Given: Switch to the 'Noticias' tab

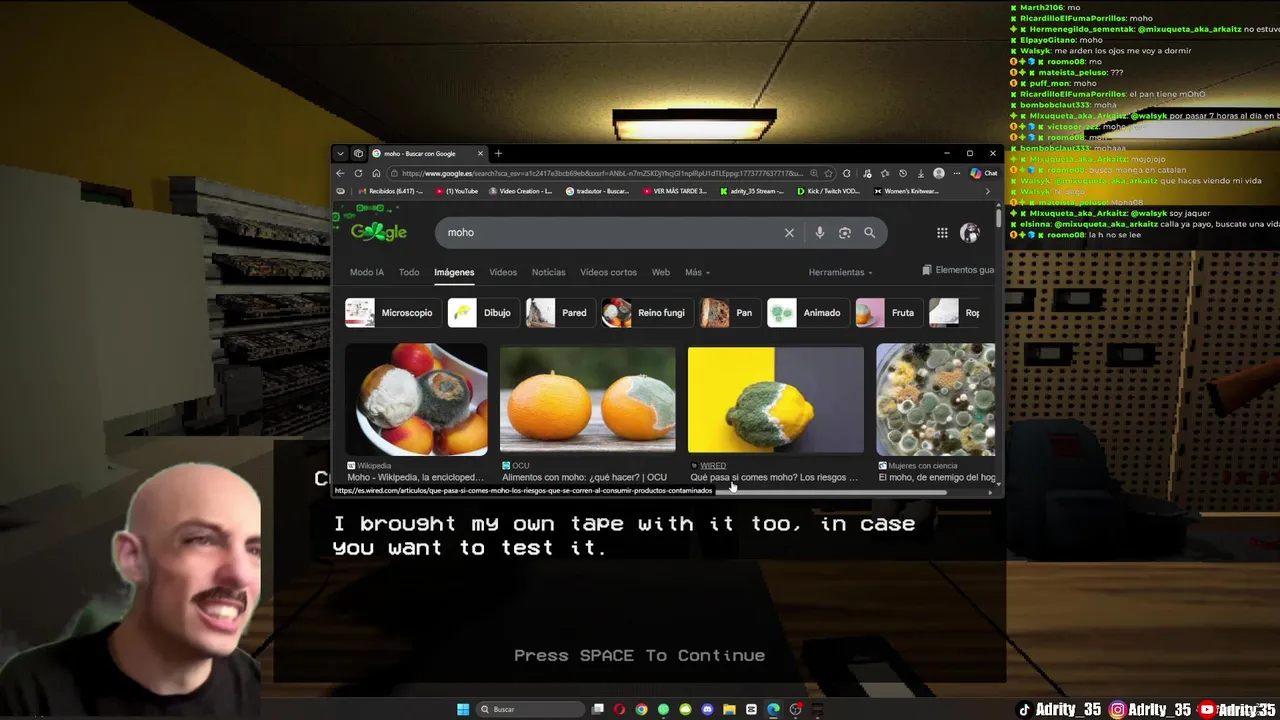Looking at the screenshot, I should [x=548, y=272].
